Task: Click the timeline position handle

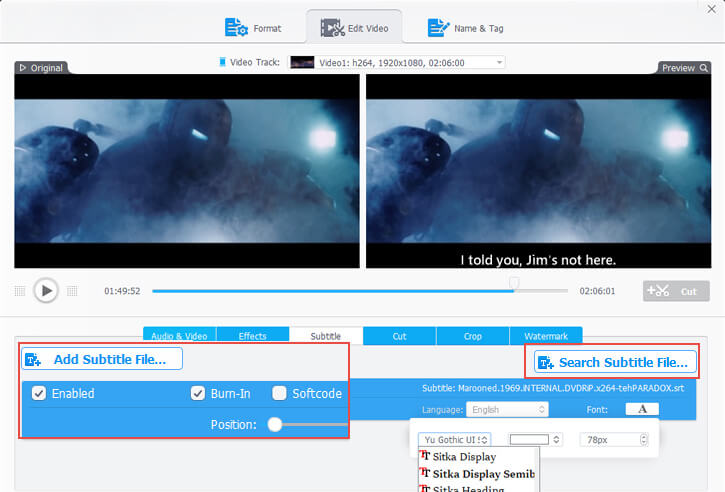Action: tap(514, 283)
